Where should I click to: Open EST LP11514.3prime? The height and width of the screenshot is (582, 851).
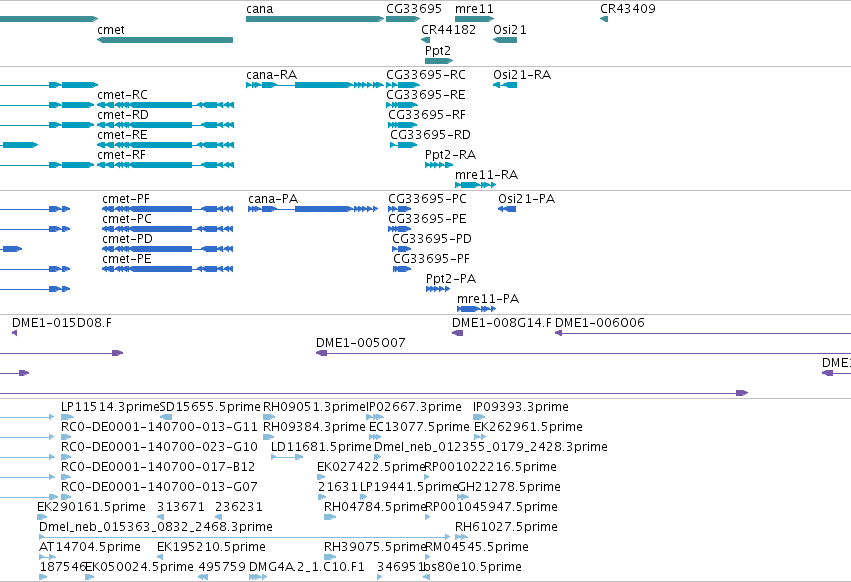pos(67,417)
